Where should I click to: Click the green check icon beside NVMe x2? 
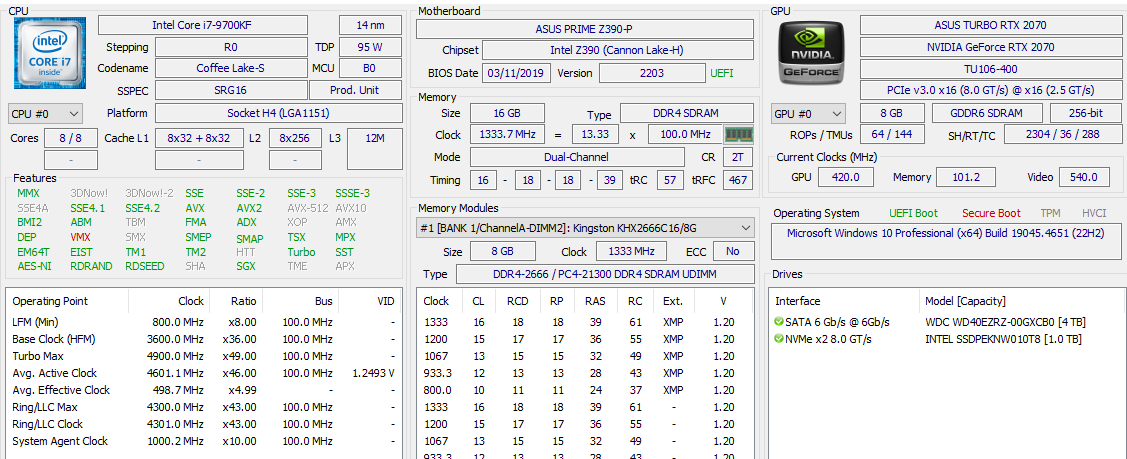pos(778,339)
